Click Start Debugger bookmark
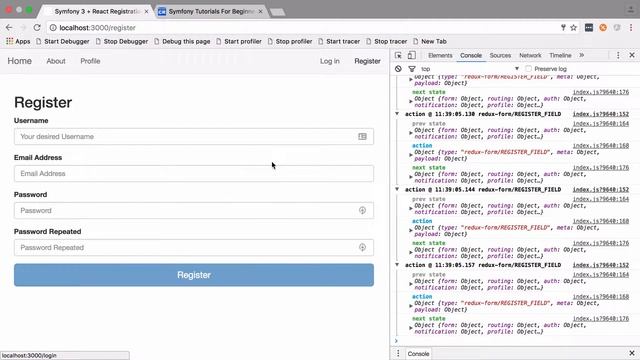640x360 pixels. point(62,41)
